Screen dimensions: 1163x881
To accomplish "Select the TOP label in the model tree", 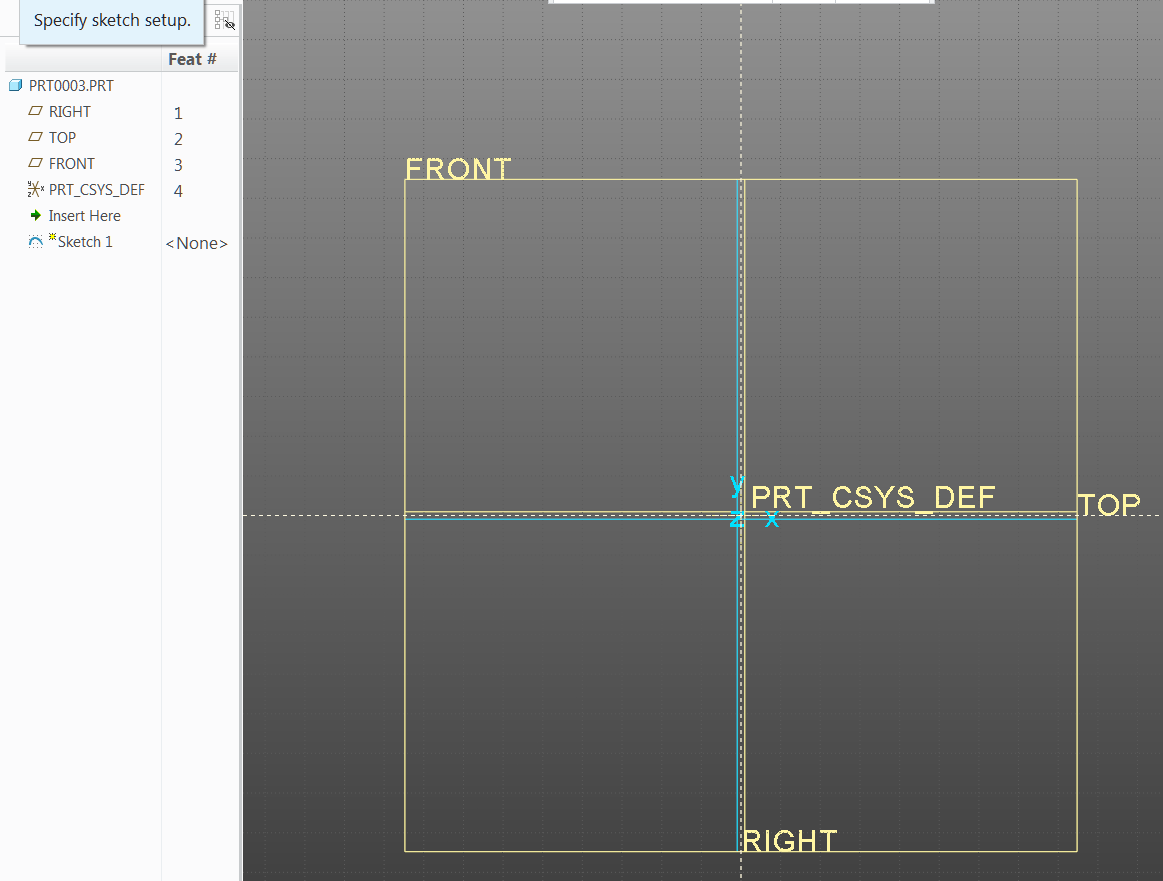I will coord(62,137).
